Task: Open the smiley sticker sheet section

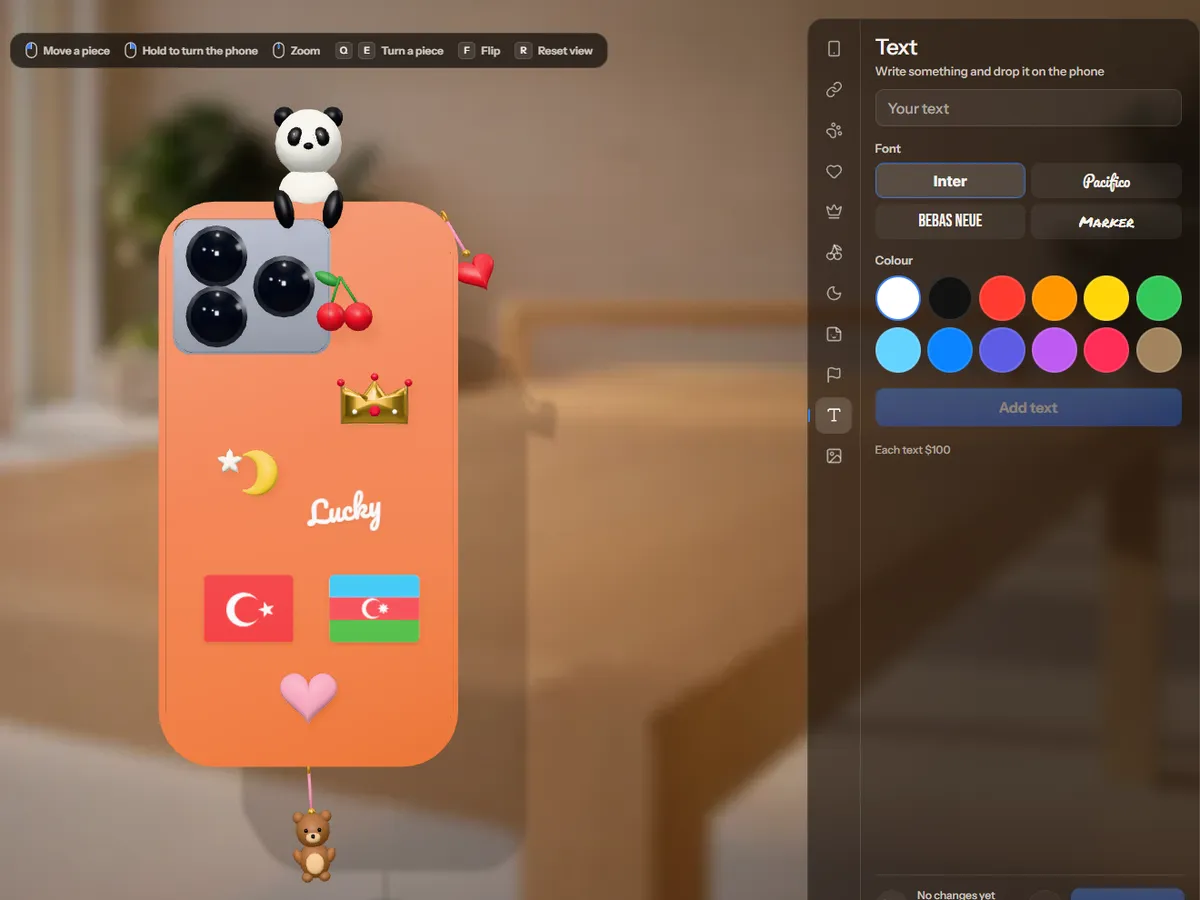Action: (834, 334)
